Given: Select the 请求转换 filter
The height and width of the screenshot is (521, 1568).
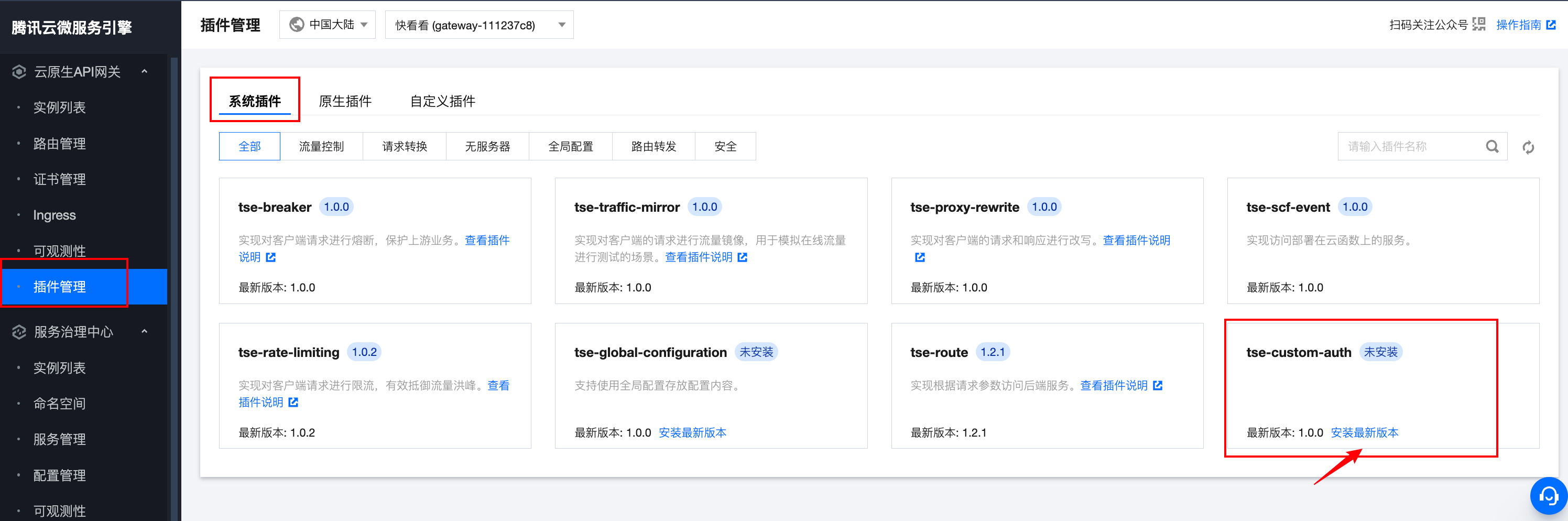Looking at the screenshot, I should coord(405,147).
